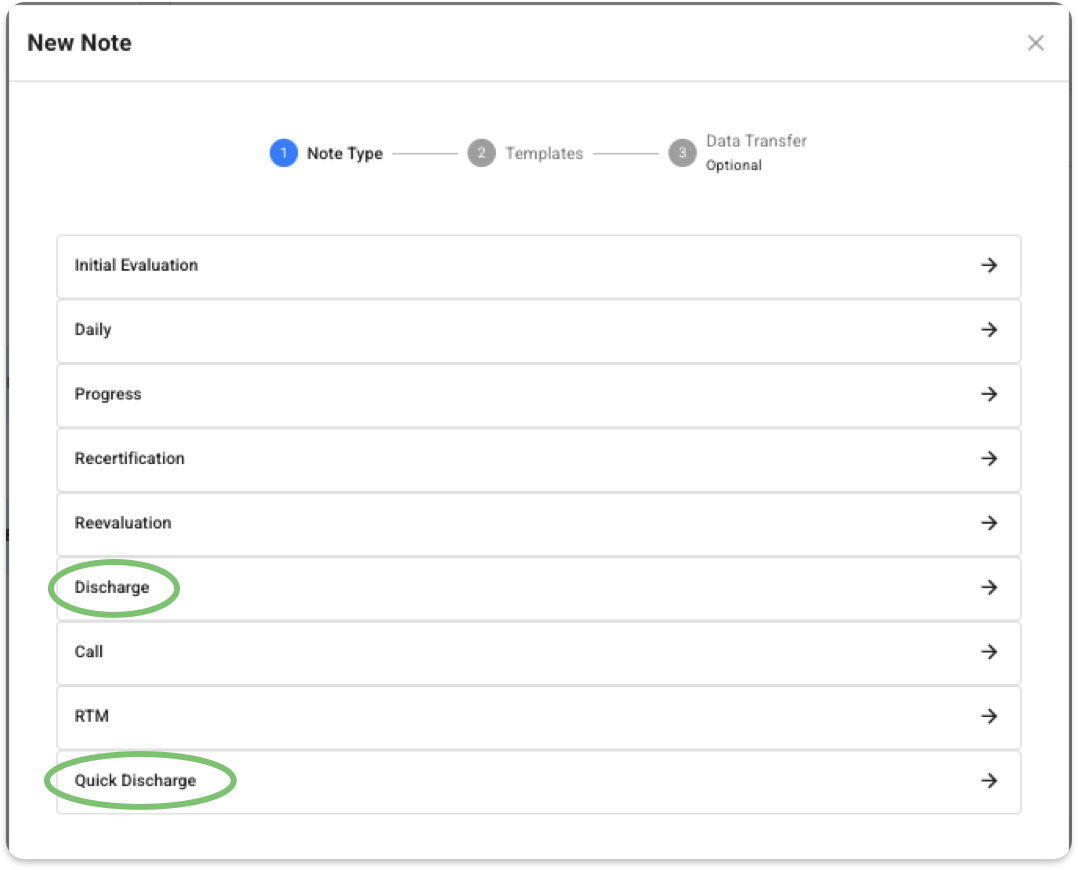Screen dimensions: 1078x870
Task: Jump to step 3 Data Transfer
Action: [x=682, y=153]
